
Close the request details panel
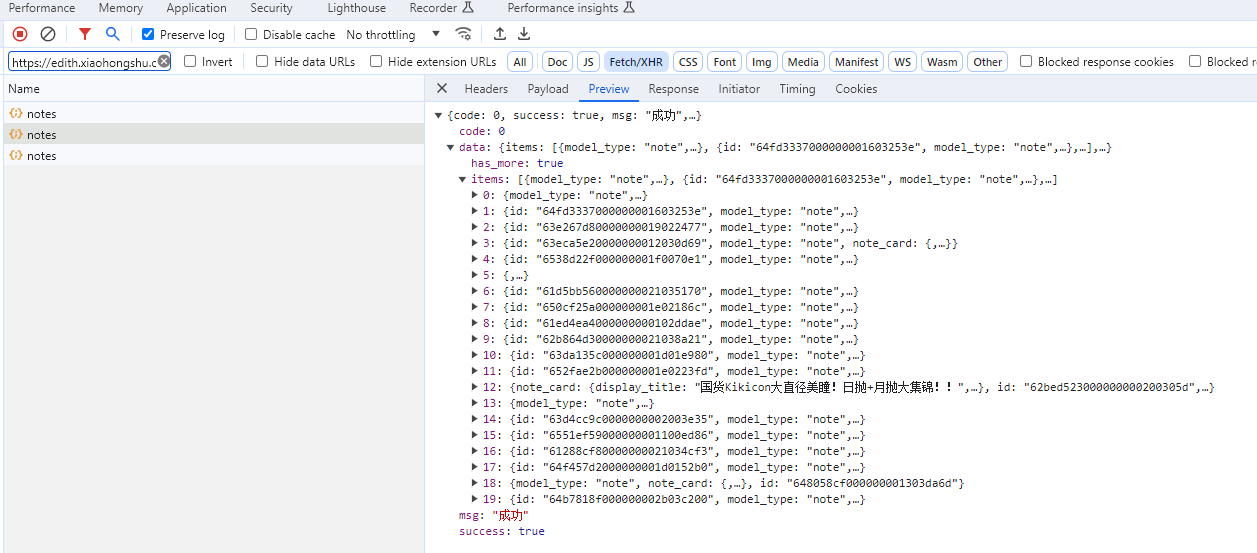tap(442, 88)
